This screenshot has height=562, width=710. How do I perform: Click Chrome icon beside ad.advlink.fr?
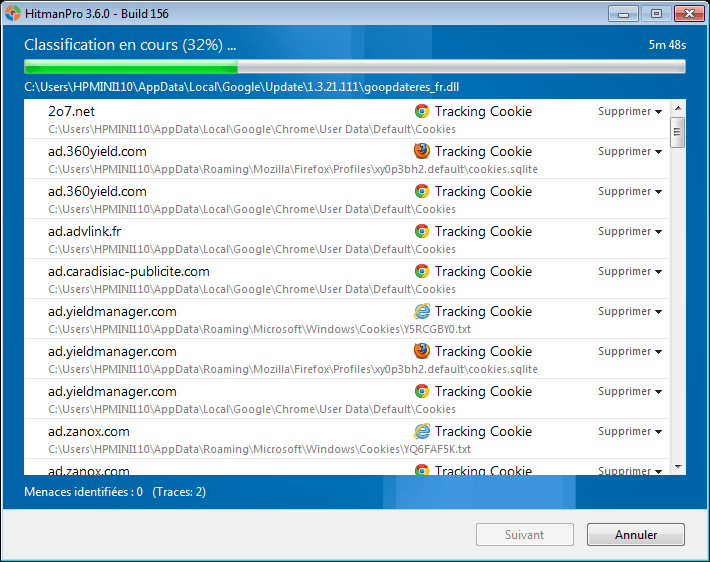(x=422, y=231)
